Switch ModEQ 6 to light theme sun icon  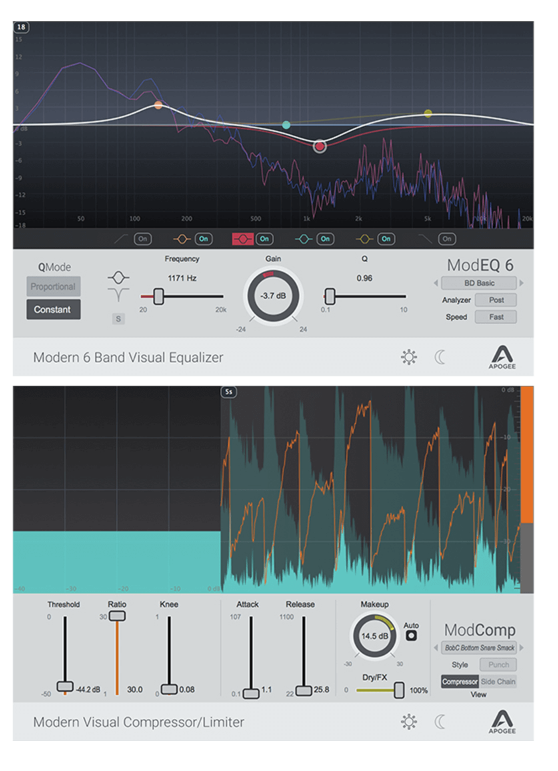coord(409,357)
